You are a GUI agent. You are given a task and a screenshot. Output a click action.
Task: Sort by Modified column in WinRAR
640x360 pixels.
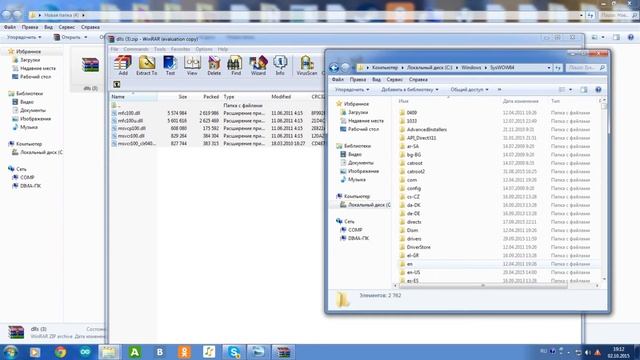coord(289,97)
